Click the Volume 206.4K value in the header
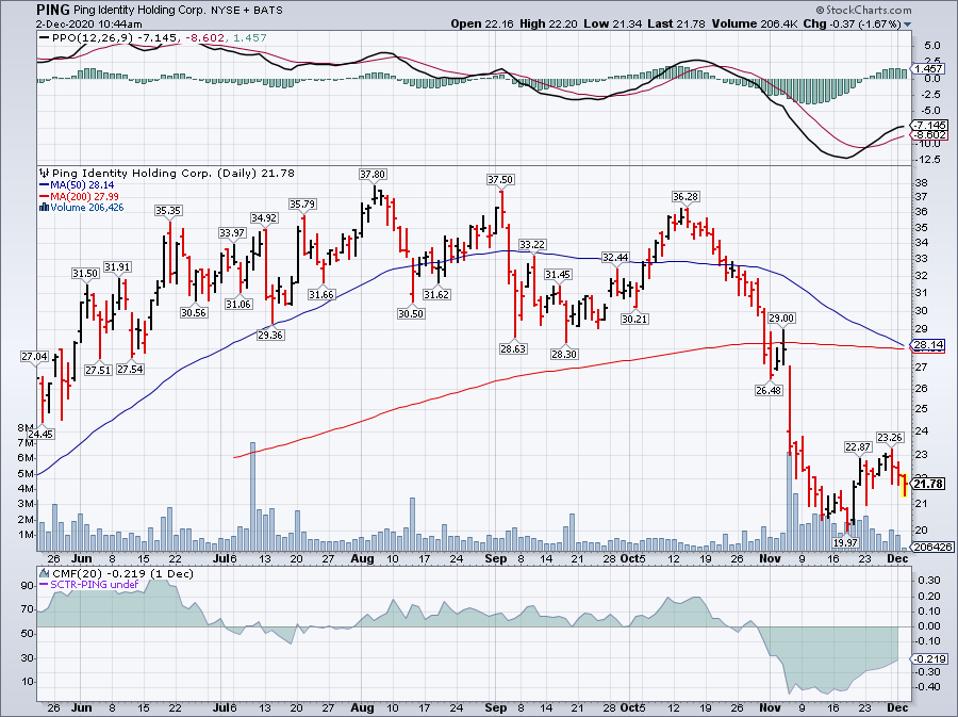This screenshot has width=958, height=717. pyautogui.click(x=753, y=24)
